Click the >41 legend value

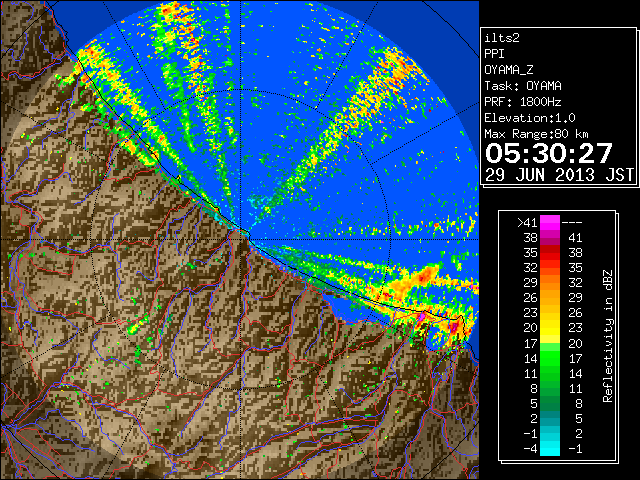(527, 223)
